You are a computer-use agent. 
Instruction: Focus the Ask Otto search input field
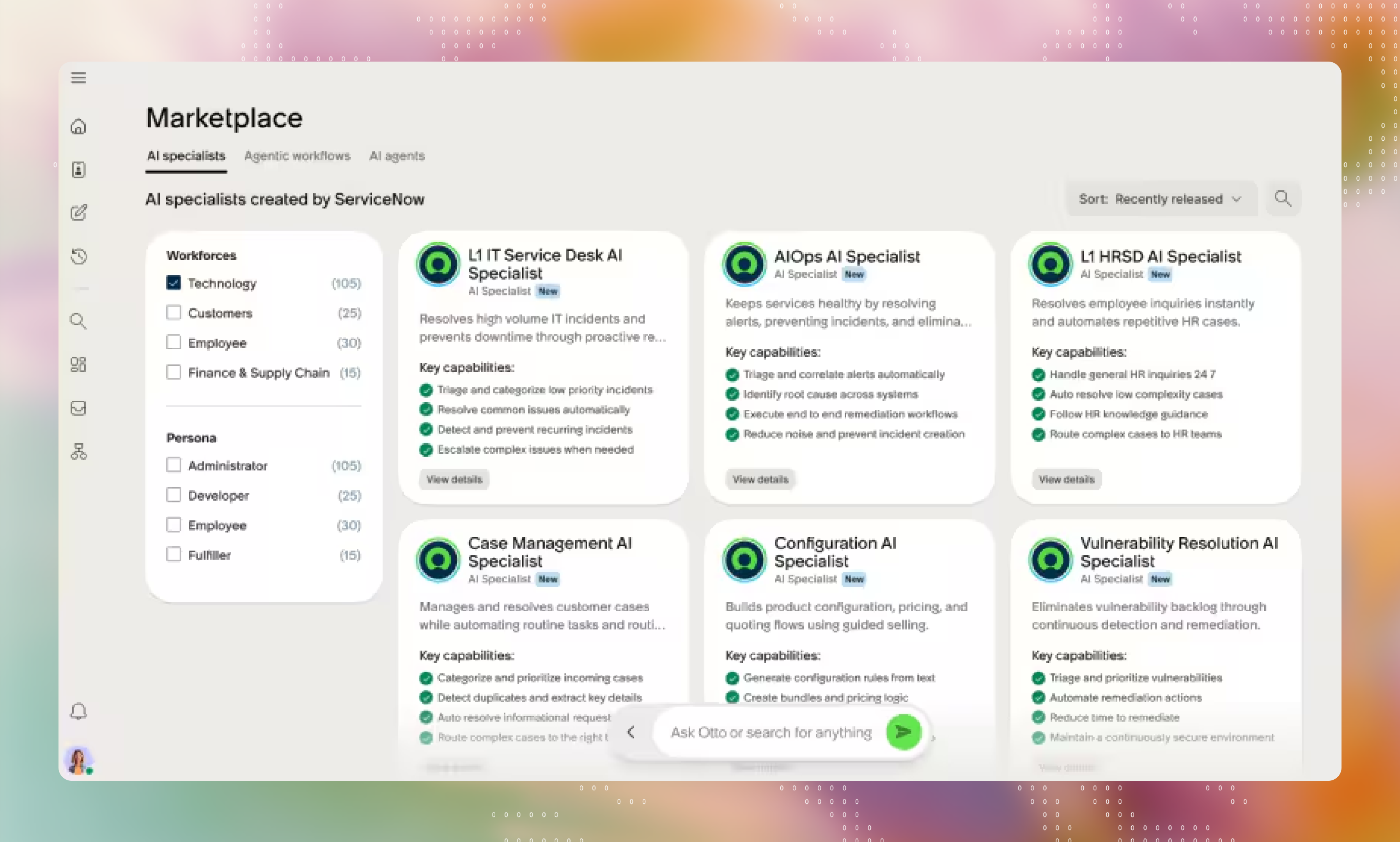(x=771, y=732)
